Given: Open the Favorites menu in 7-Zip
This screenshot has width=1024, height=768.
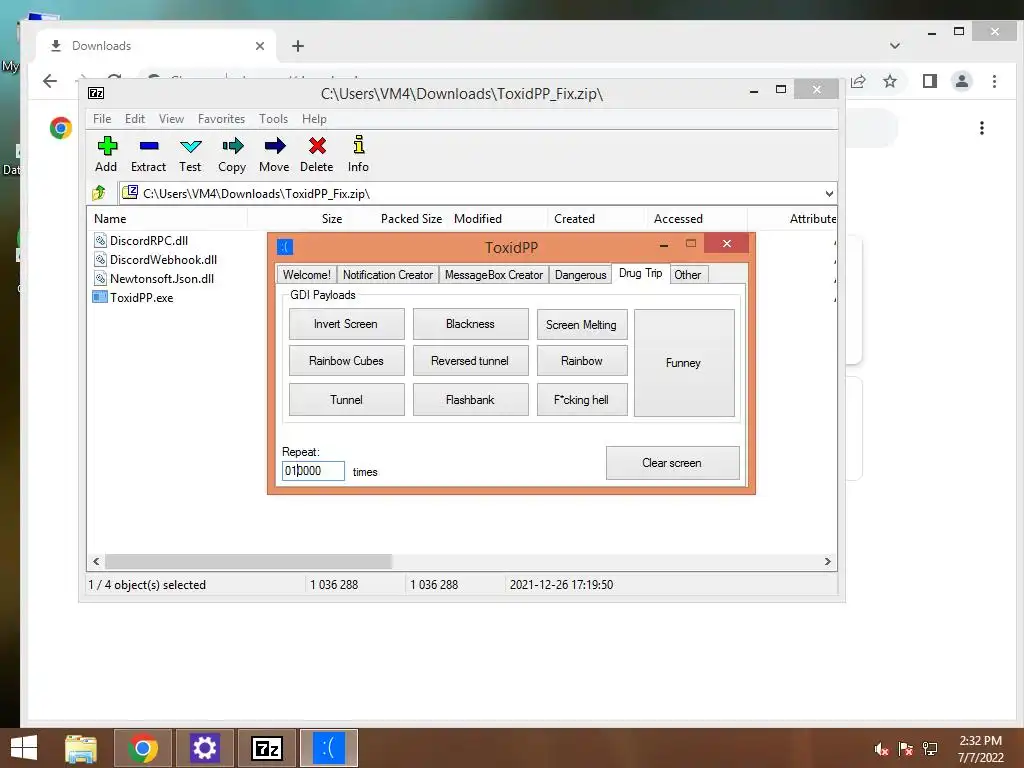Looking at the screenshot, I should [221, 118].
